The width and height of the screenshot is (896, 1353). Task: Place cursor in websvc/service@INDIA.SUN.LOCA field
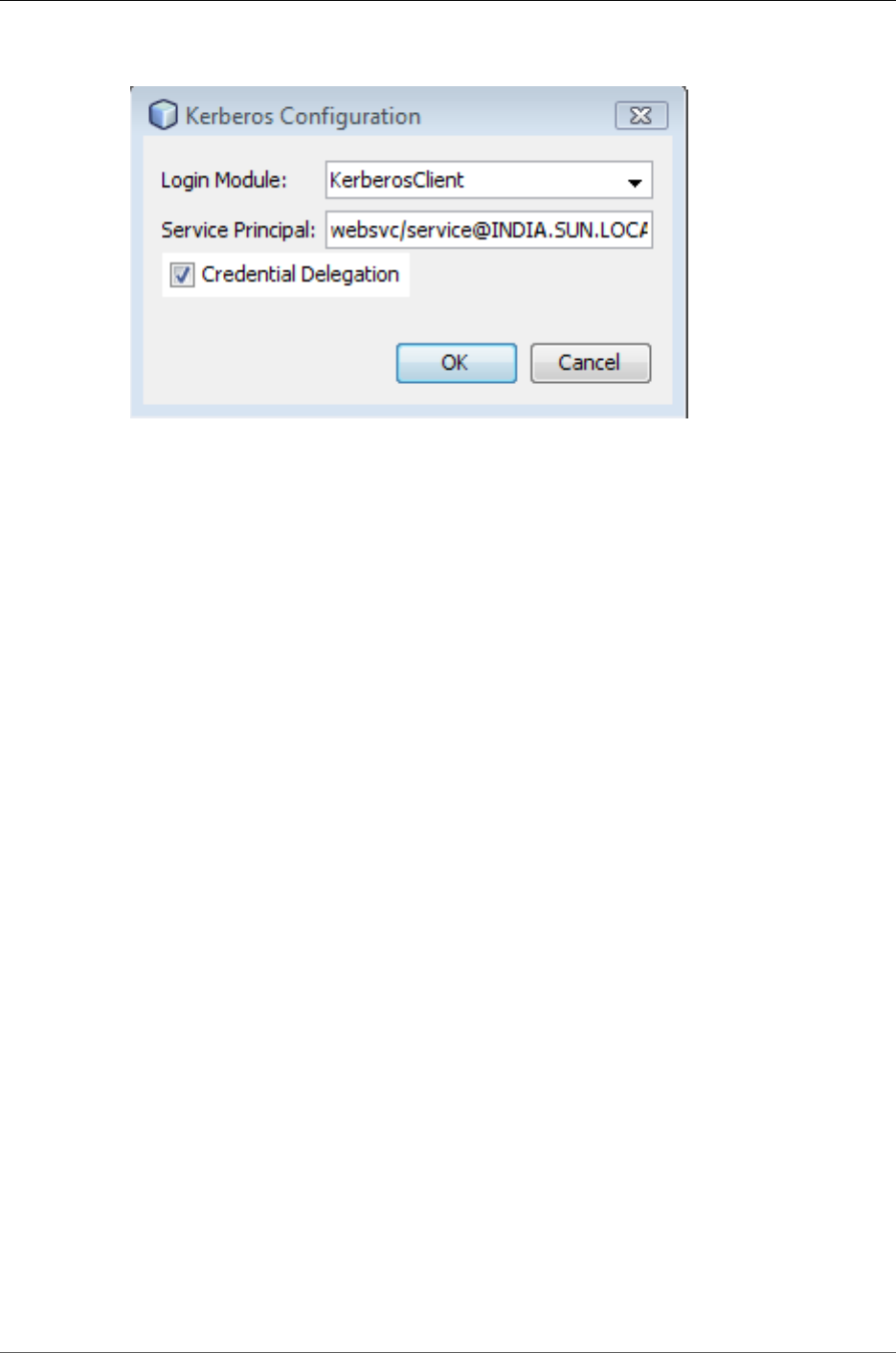tap(489, 230)
